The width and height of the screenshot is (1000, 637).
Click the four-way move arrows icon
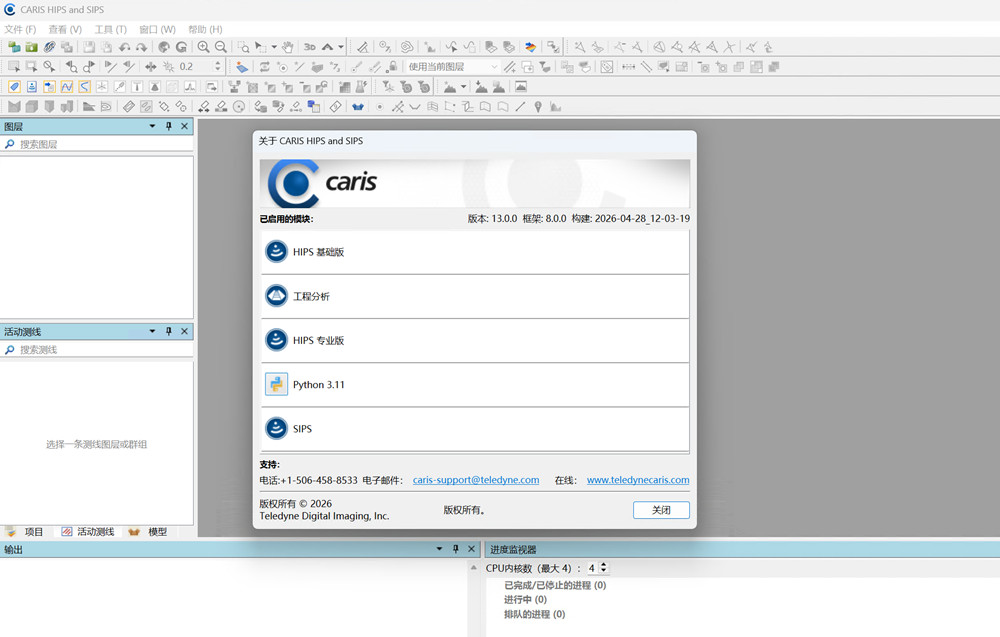click(151, 66)
